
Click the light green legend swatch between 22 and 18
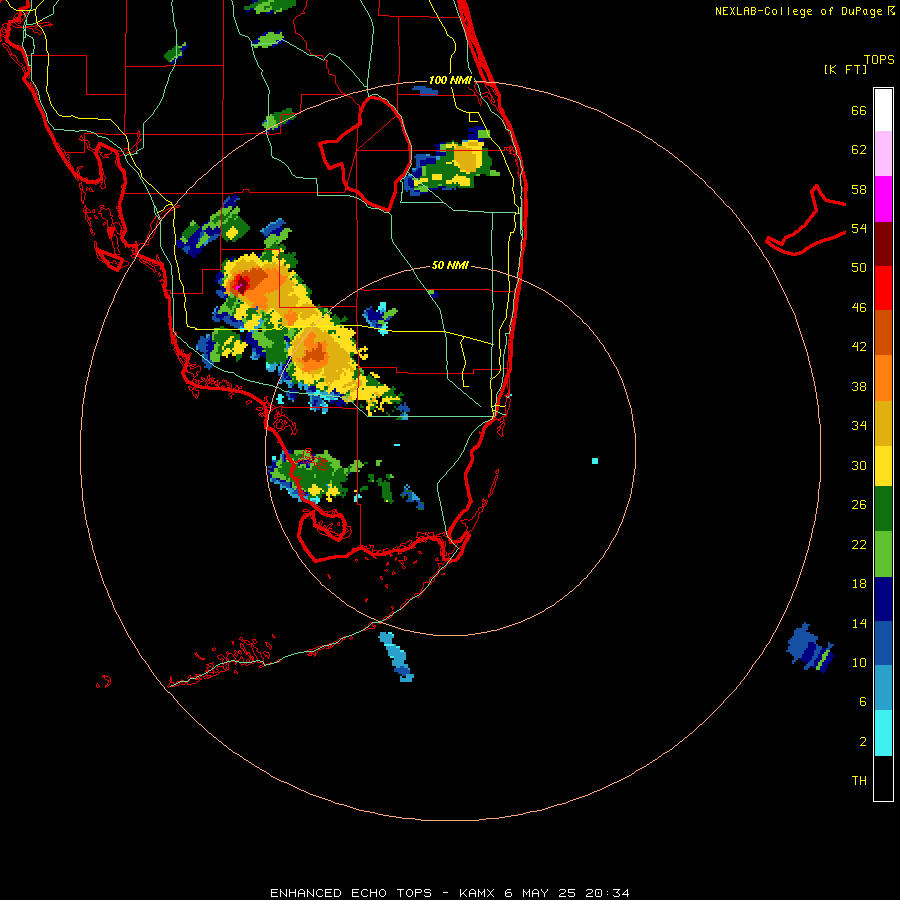click(x=883, y=554)
